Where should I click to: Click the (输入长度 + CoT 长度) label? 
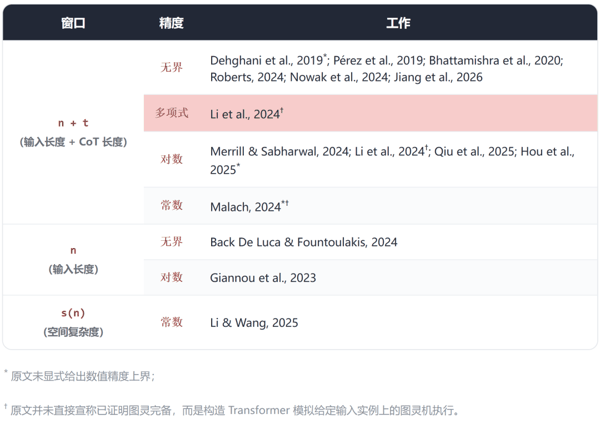pyautogui.click(x=73, y=142)
